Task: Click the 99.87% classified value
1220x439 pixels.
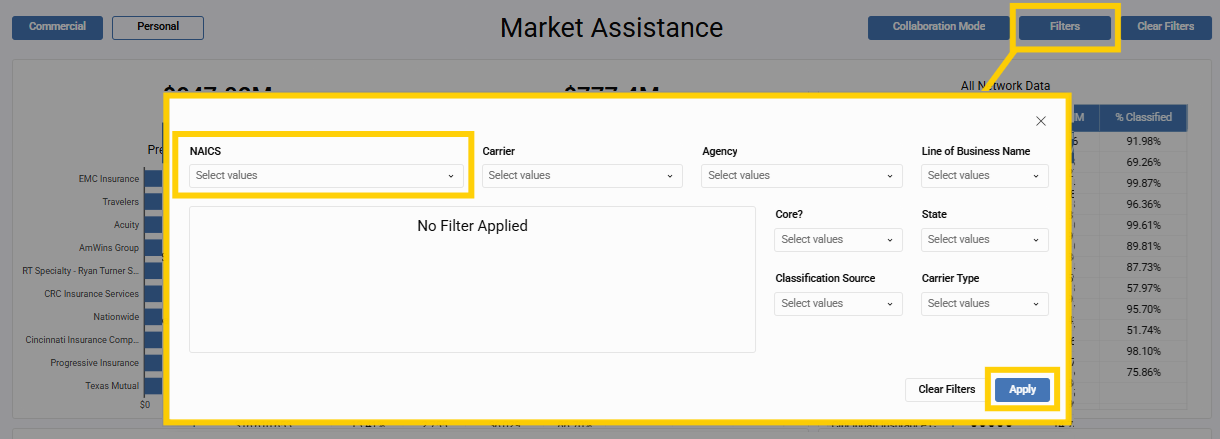Action: (1143, 183)
